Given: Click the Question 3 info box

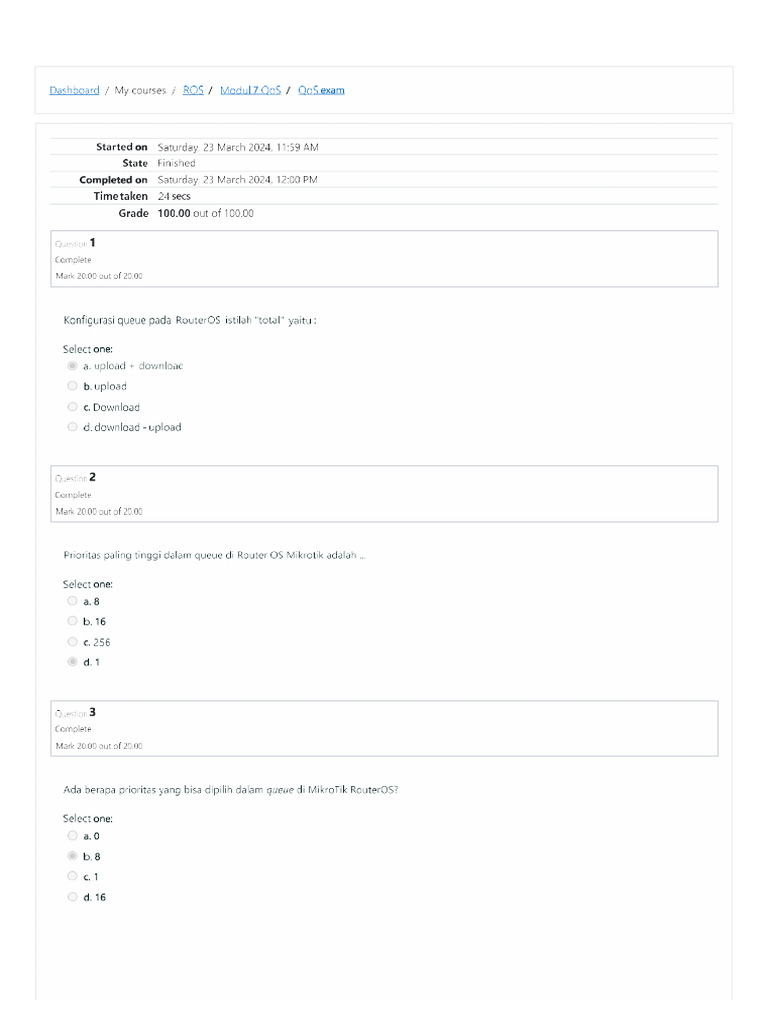Looking at the screenshot, I should tap(384, 729).
